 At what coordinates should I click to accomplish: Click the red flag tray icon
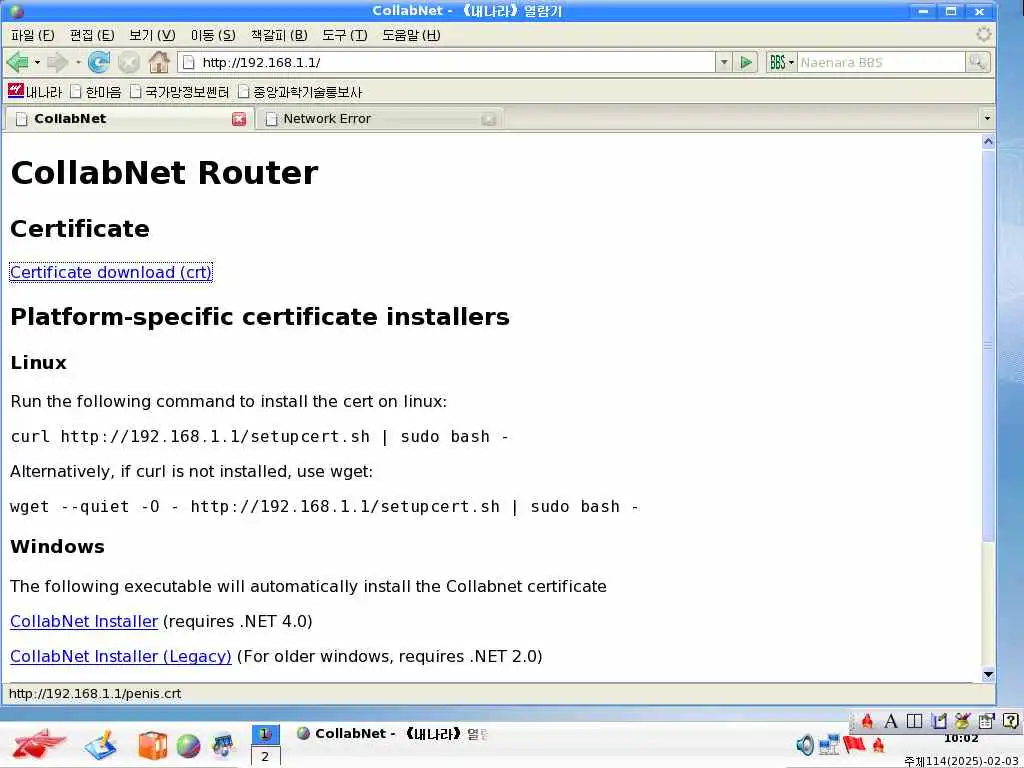[854, 744]
